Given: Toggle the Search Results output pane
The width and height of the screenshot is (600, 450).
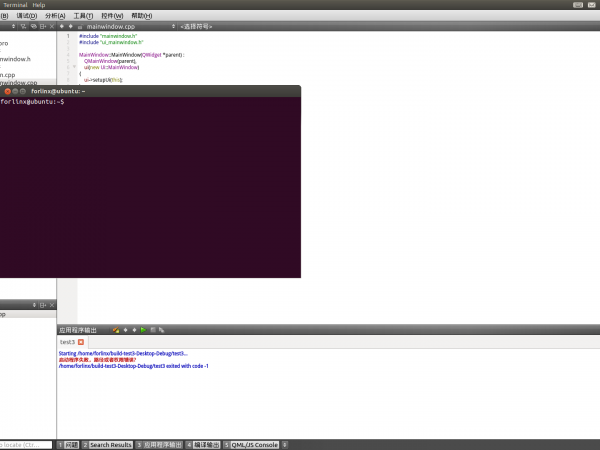Looking at the screenshot, I should click(108, 444).
